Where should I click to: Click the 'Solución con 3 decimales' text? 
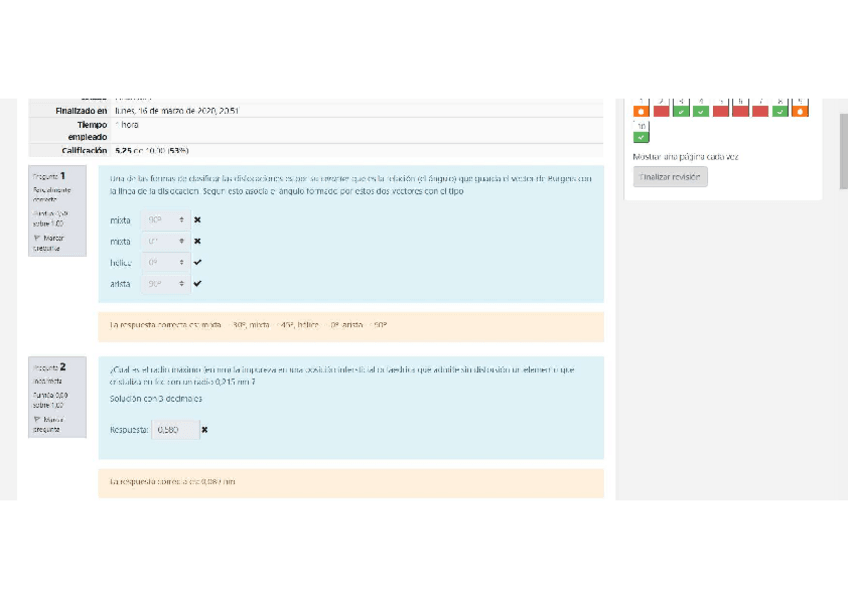[x=156, y=398]
